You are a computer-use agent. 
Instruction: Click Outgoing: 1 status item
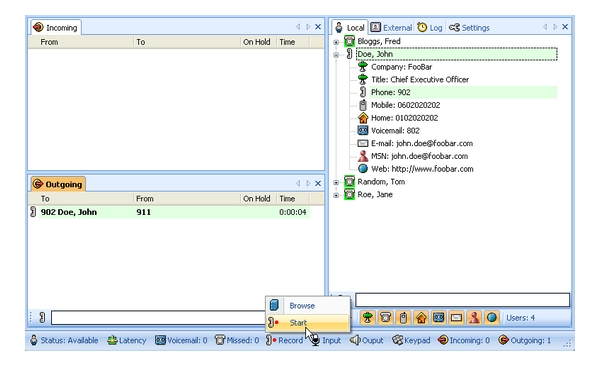(x=525, y=340)
